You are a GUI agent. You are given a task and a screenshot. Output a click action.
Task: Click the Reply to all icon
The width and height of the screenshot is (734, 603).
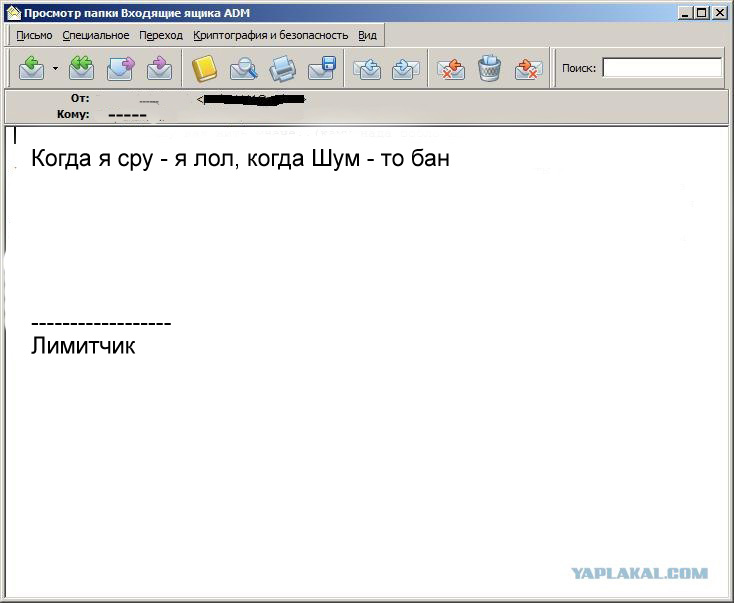81,68
